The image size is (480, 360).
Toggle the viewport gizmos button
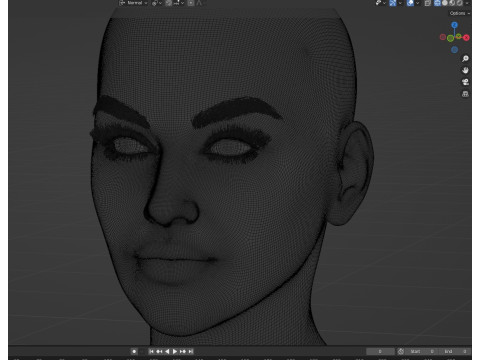tap(393, 3)
